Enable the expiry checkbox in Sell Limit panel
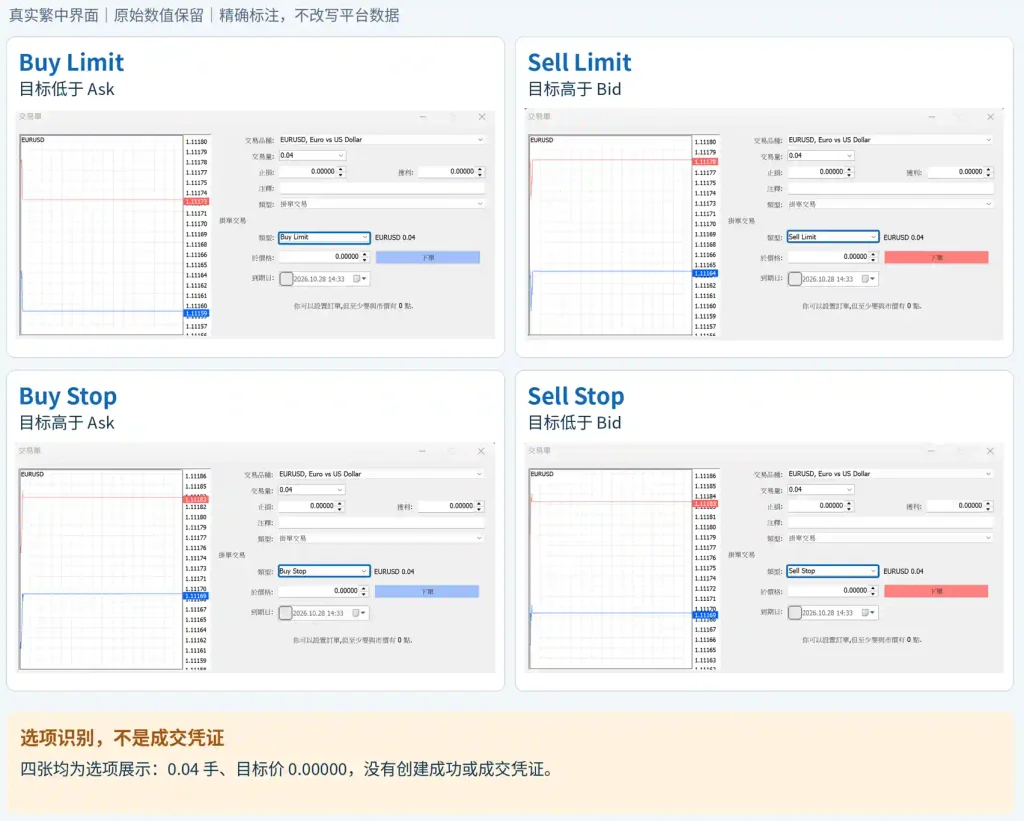The height and width of the screenshot is (821, 1024). [x=795, y=279]
